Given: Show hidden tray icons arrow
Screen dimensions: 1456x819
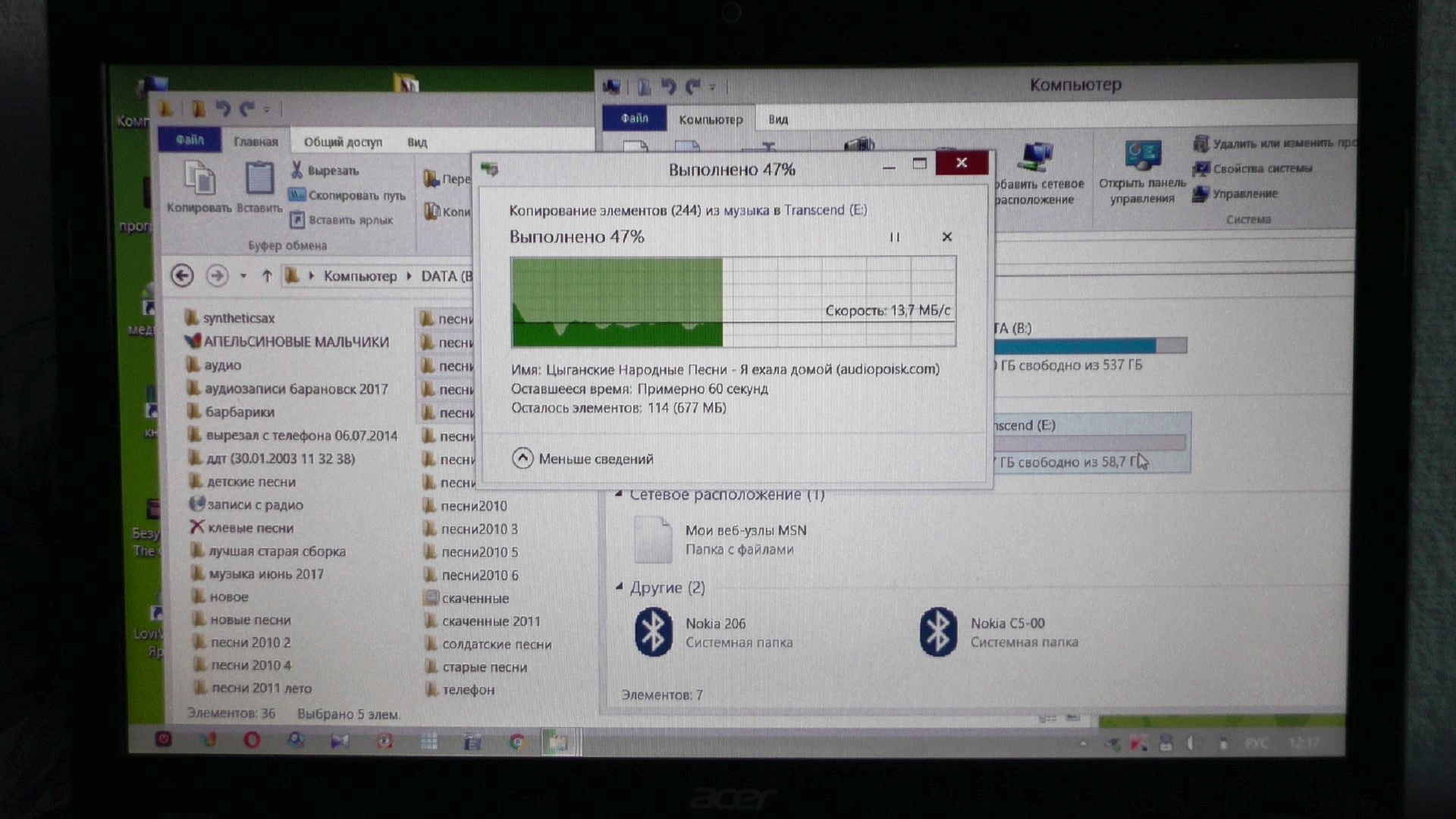Looking at the screenshot, I should 1082,744.
